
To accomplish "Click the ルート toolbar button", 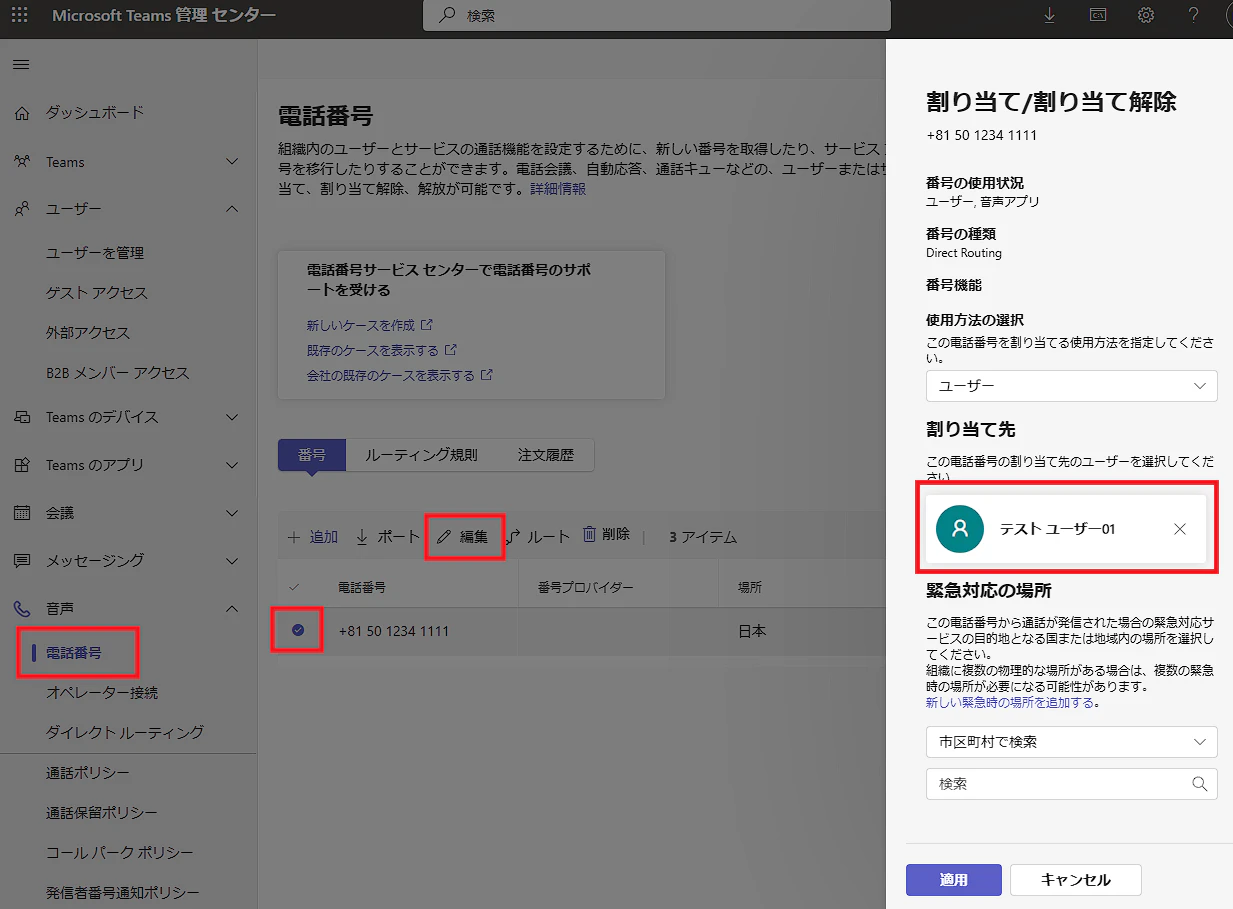I will [x=538, y=537].
